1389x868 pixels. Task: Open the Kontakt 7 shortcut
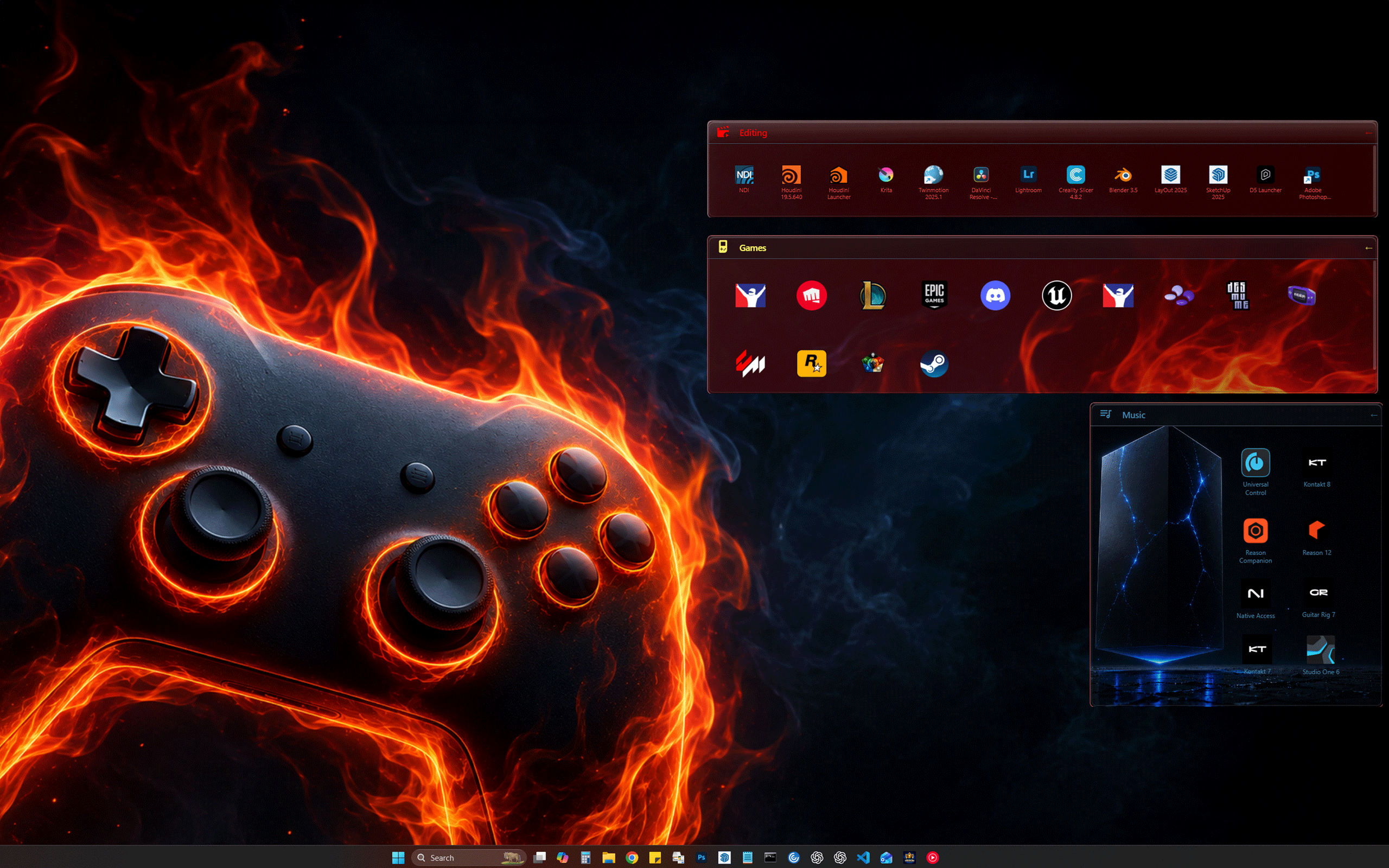[x=1257, y=654]
